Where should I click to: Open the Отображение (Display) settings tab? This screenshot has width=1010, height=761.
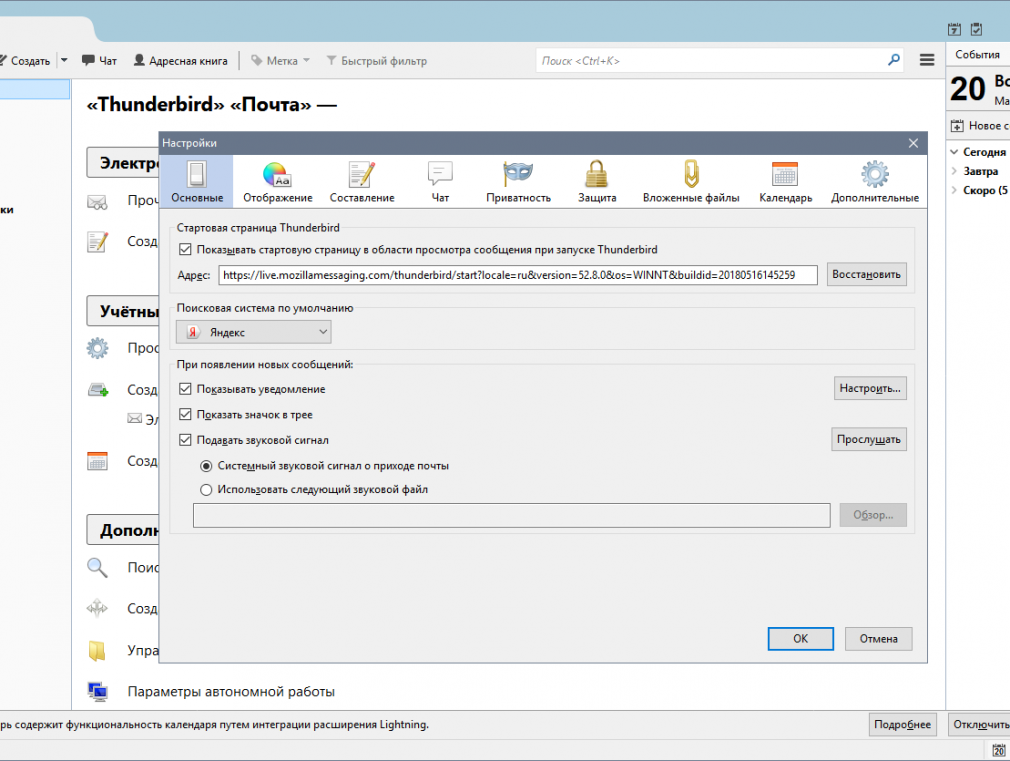(x=278, y=182)
